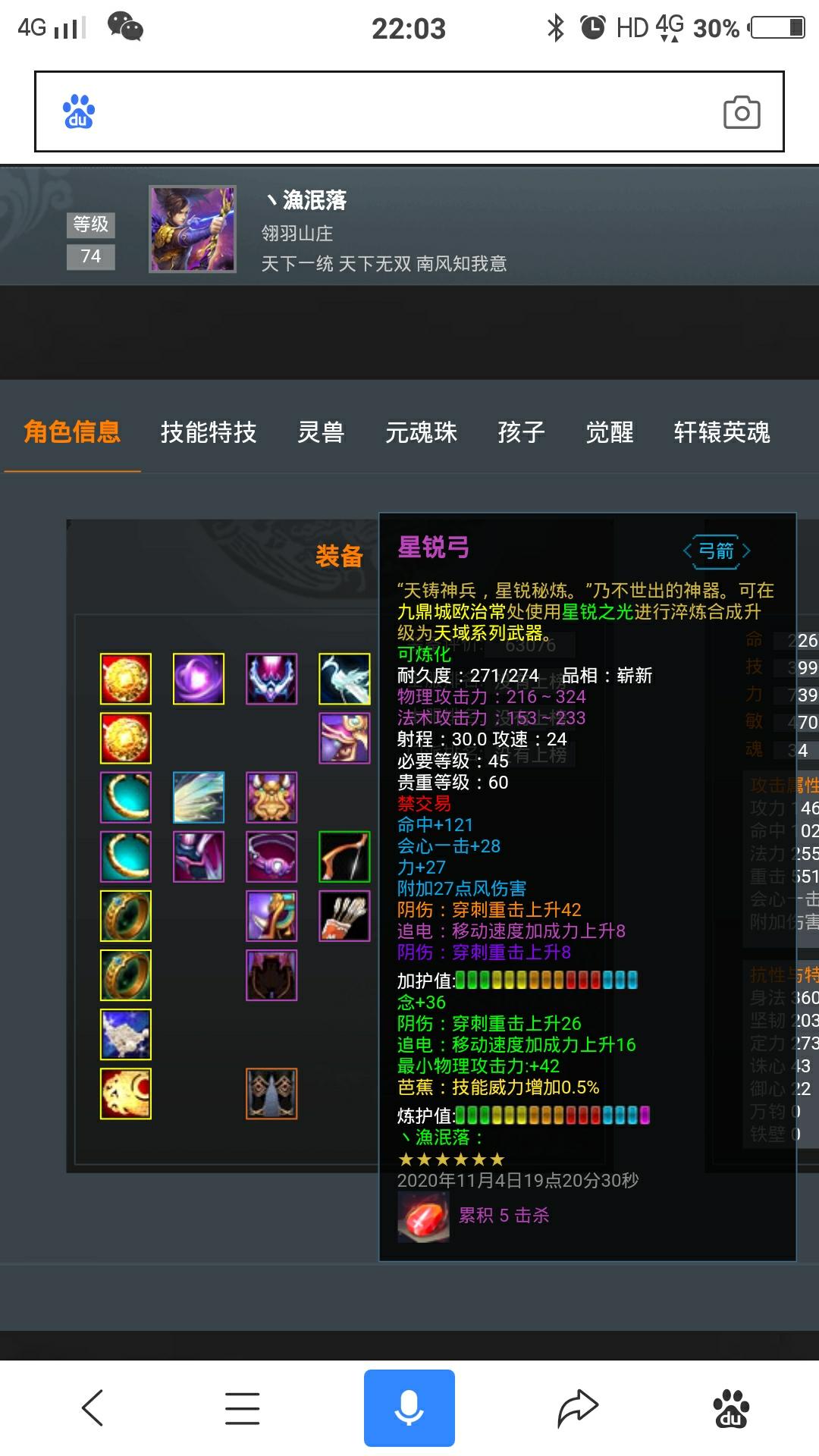Click the 弓箭 type label in tooltip
Viewport: 819px width, 1456px height.
[x=717, y=551]
